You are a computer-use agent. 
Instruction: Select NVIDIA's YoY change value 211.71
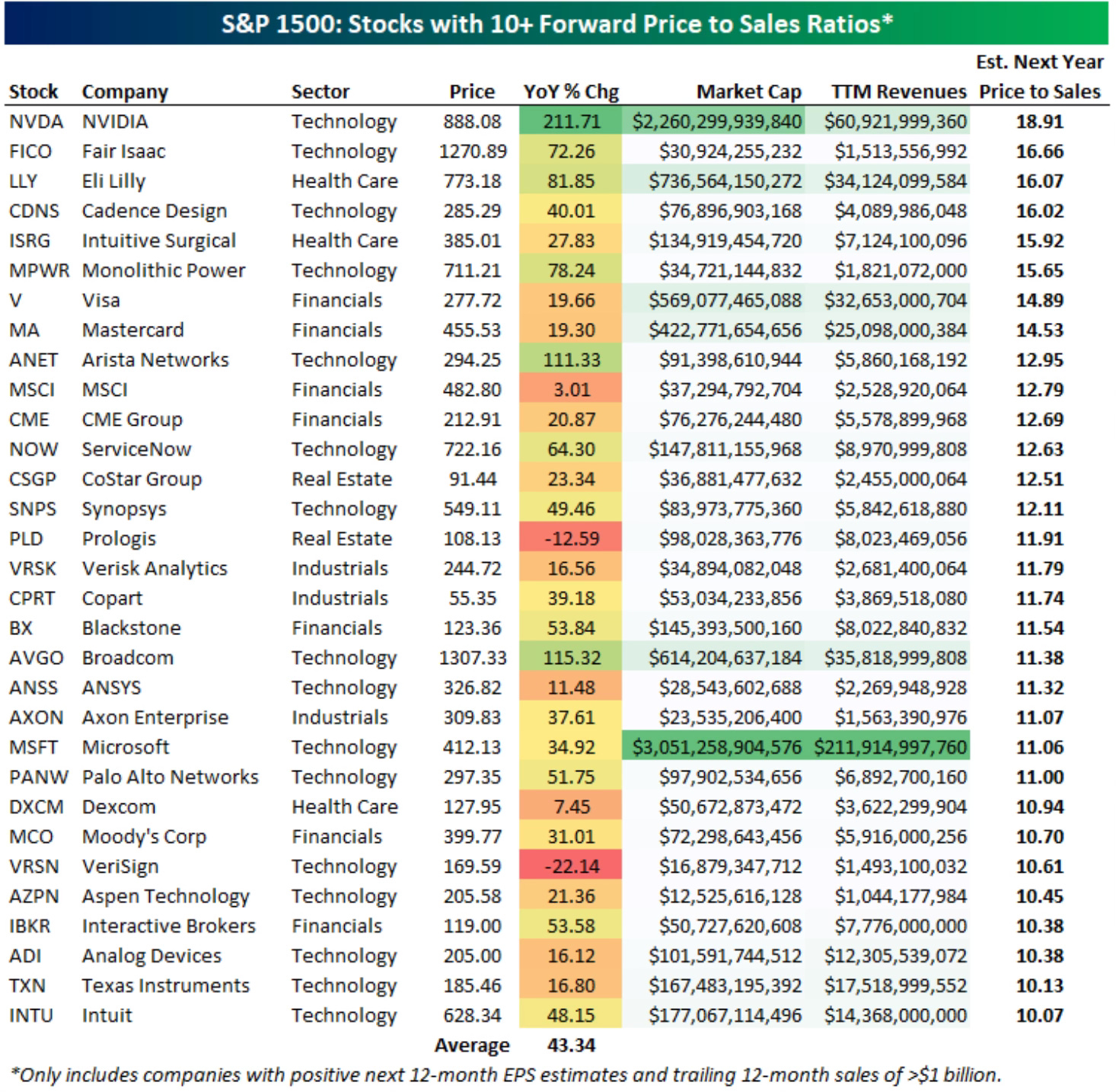pos(571,121)
